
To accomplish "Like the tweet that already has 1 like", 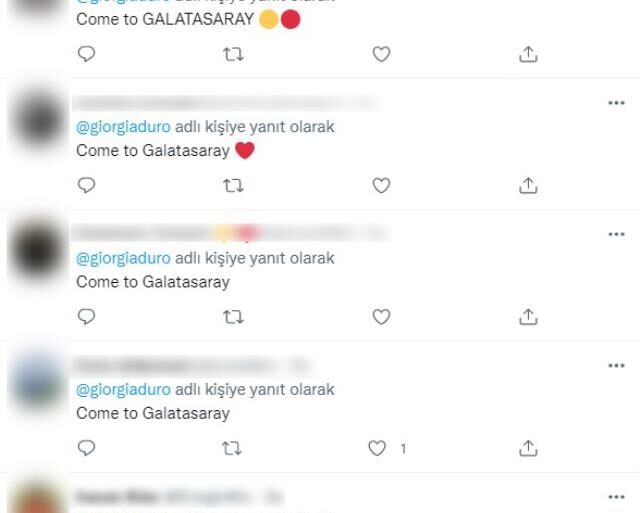I will (377, 448).
